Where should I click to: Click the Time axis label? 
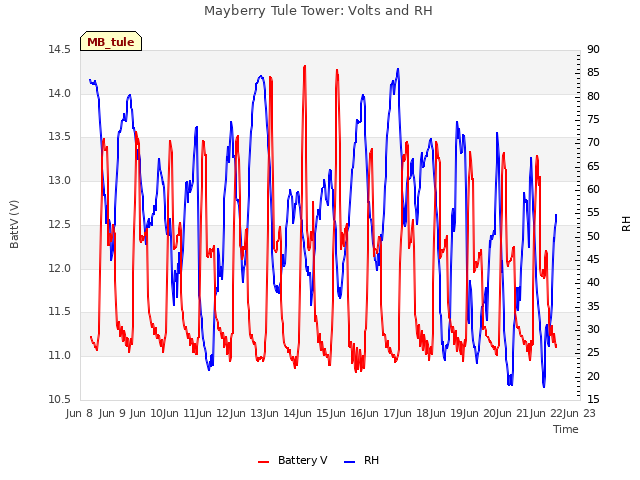click(566, 429)
